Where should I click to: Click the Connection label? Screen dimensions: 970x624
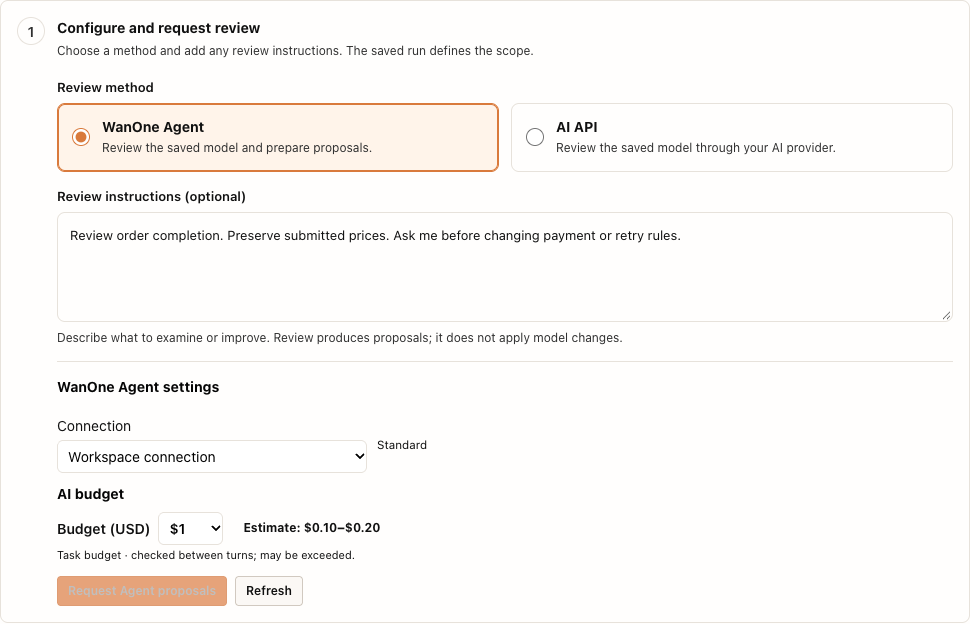tap(94, 426)
